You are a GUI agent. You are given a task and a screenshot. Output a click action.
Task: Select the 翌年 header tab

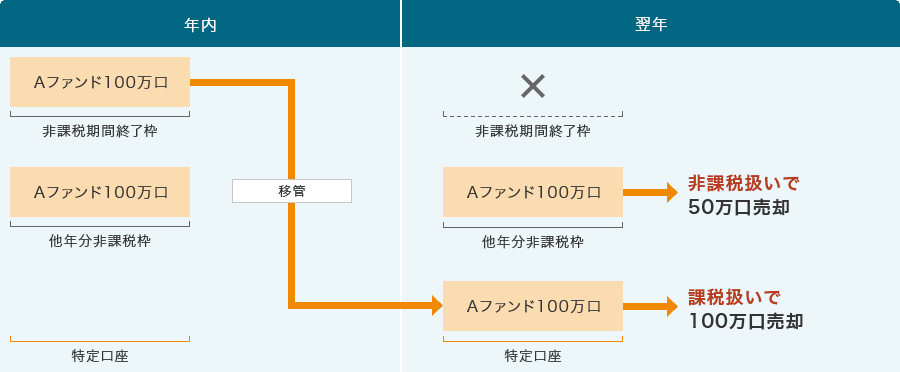[x=651, y=24]
